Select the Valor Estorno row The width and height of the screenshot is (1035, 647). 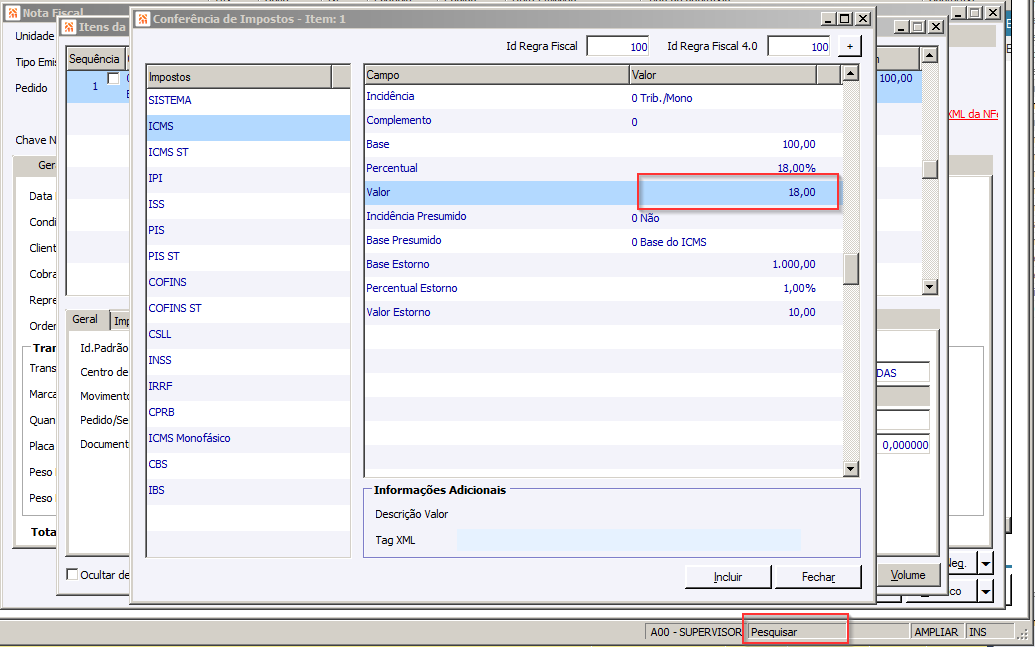603,312
